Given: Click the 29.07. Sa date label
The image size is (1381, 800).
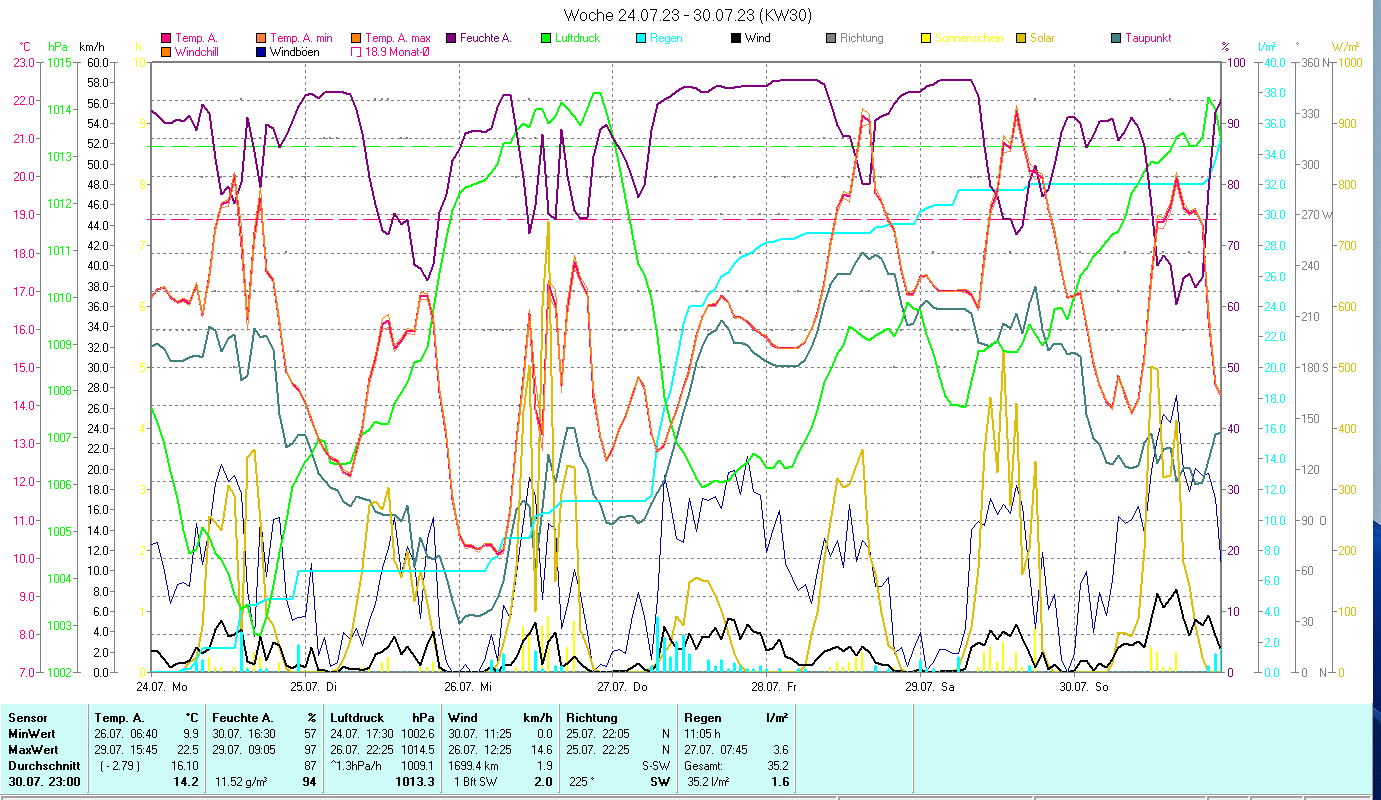Looking at the screenshot, I should pos(929,687).
